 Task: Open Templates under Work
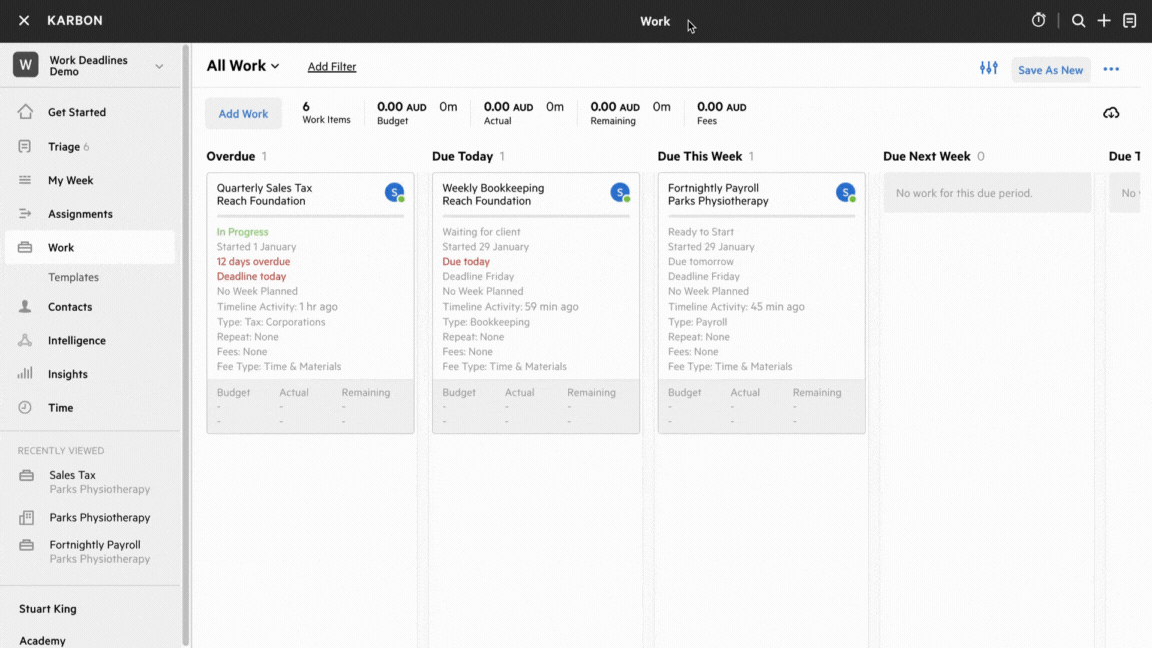coord(73,277)
